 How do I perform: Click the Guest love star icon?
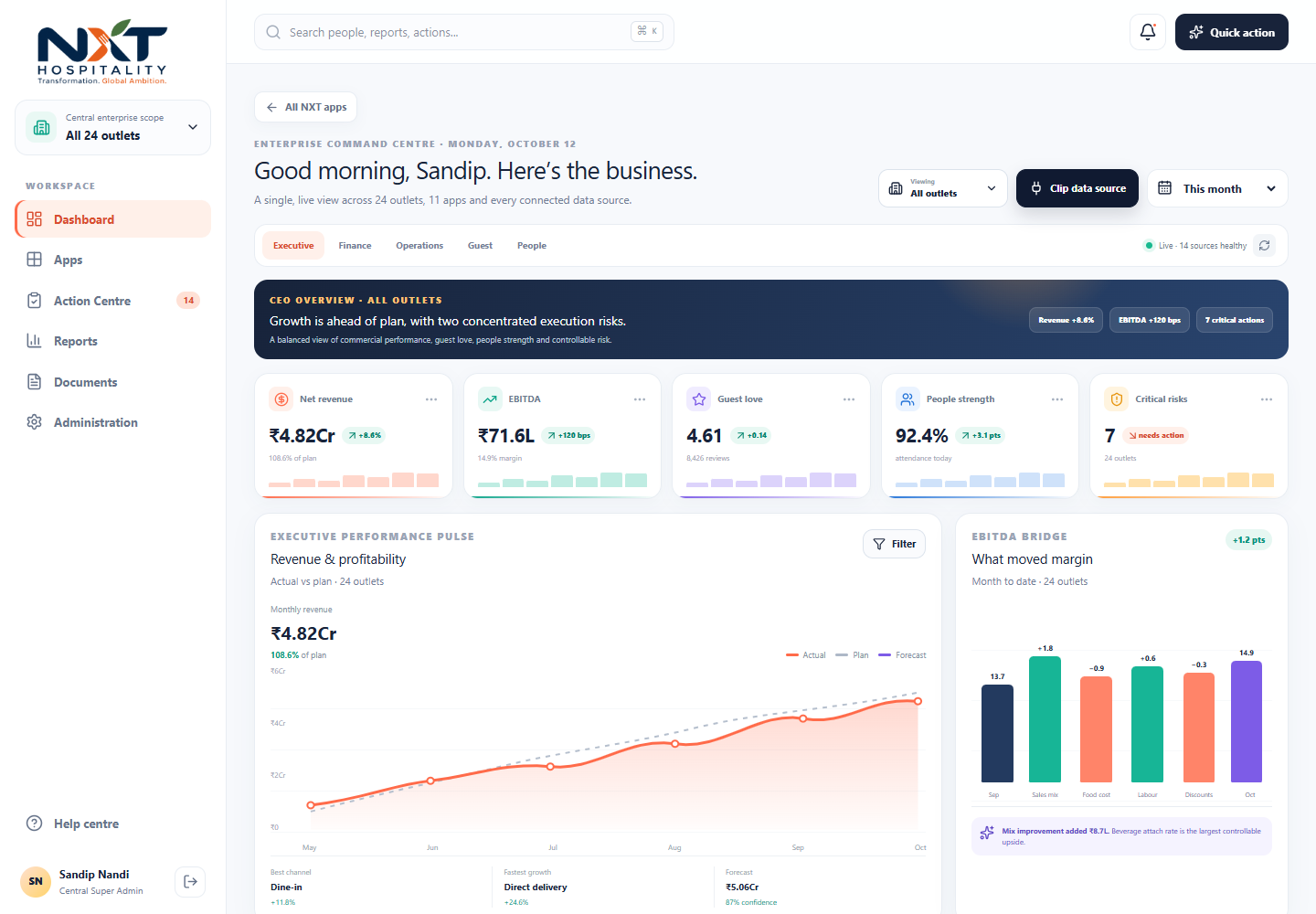(x=699, y=399)
